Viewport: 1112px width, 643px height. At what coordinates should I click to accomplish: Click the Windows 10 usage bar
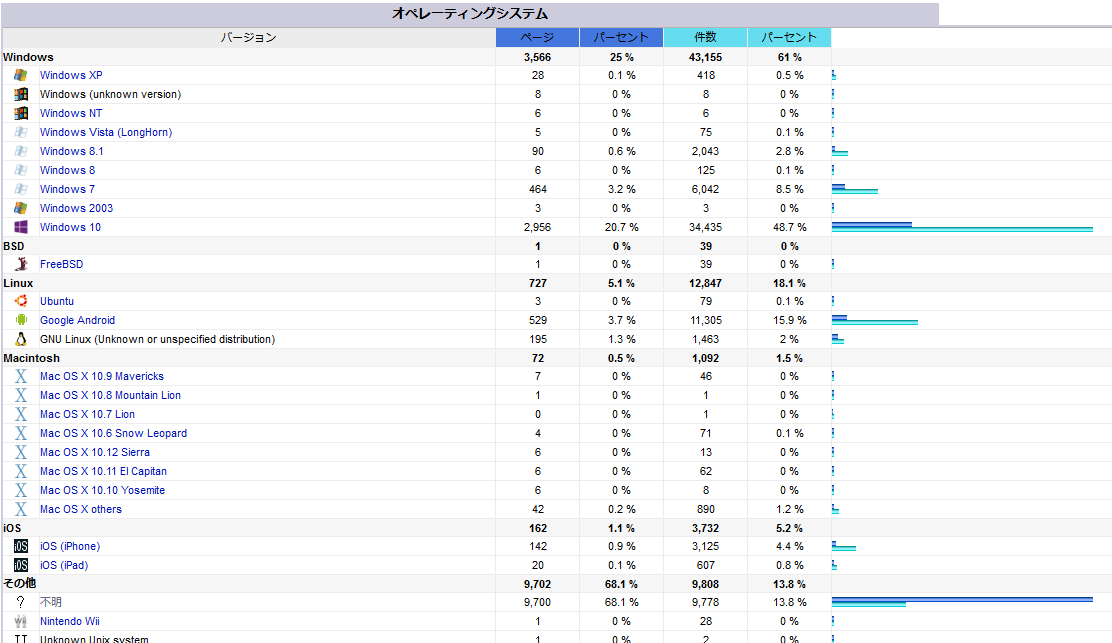pyautogui.click(x=961, y=227)
